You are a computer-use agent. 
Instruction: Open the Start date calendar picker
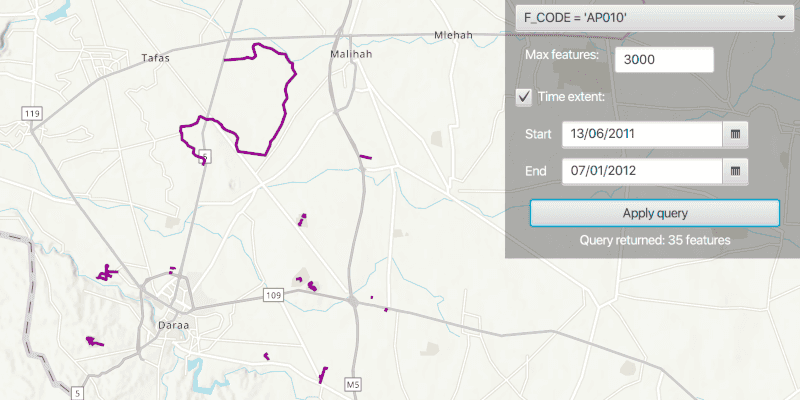coord(735,134)
